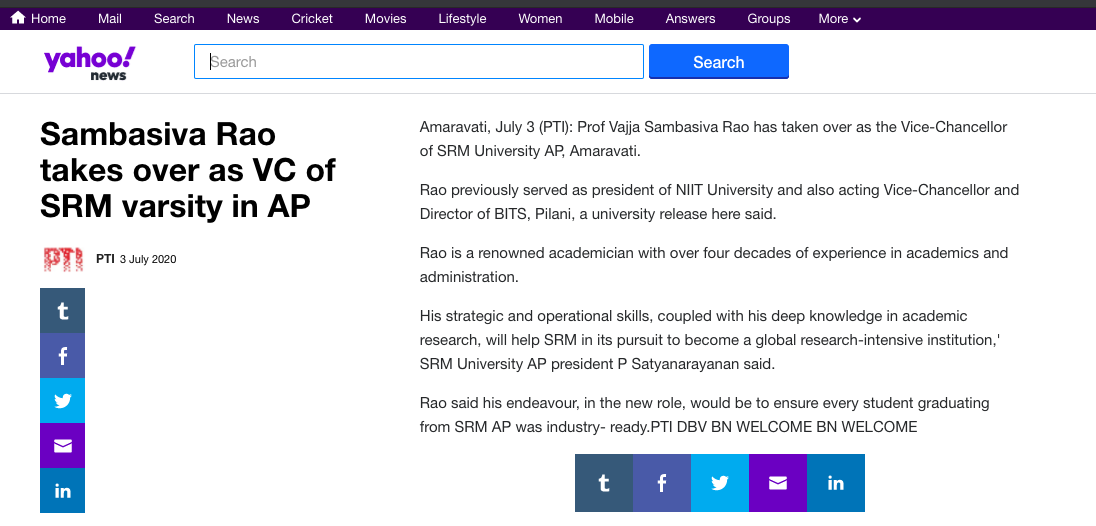
Task: Click the PTI publisher logo thumbnail
Action: [63, 259]
